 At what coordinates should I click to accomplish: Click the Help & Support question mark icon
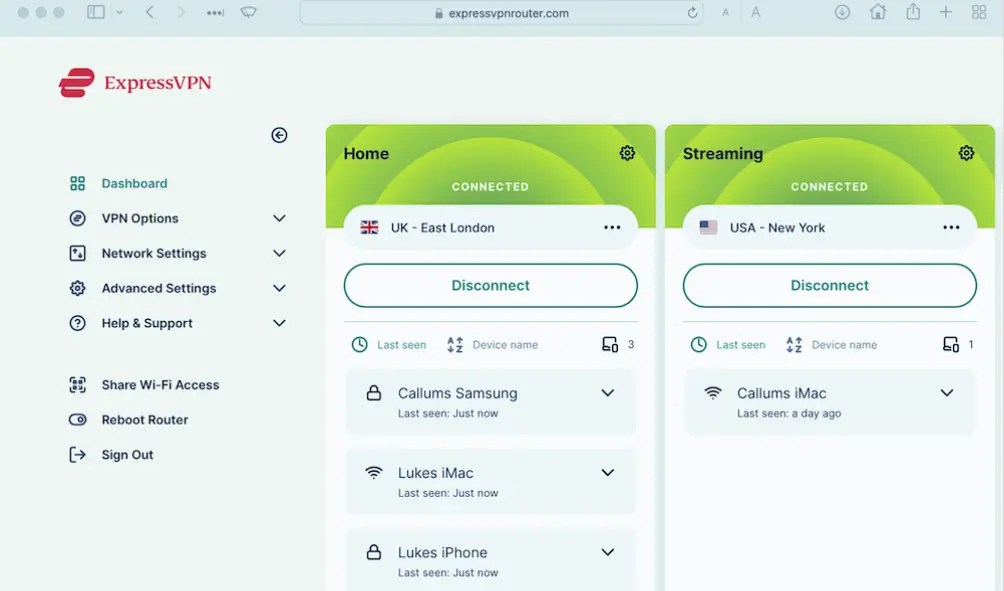(77, 323)
